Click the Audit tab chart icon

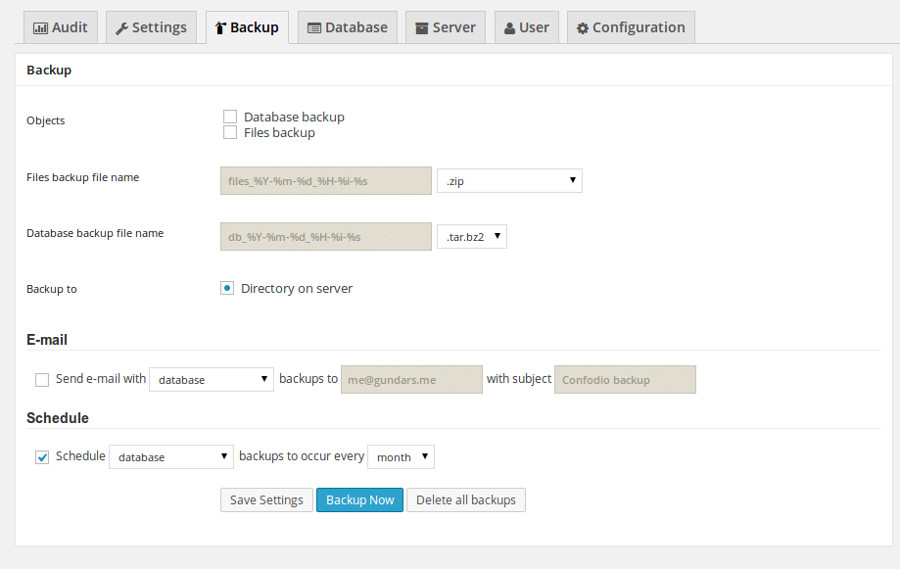40,28
